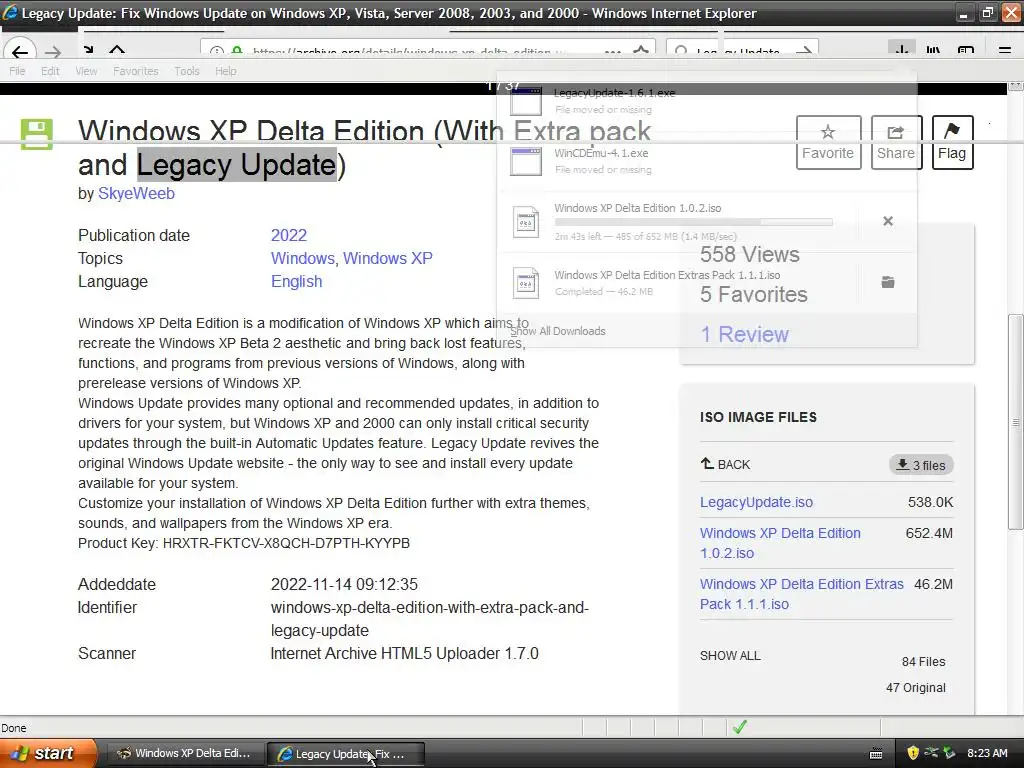Open the Tools menu
The height and width of the screenshot is (768, 1024).
pos(187,71)
